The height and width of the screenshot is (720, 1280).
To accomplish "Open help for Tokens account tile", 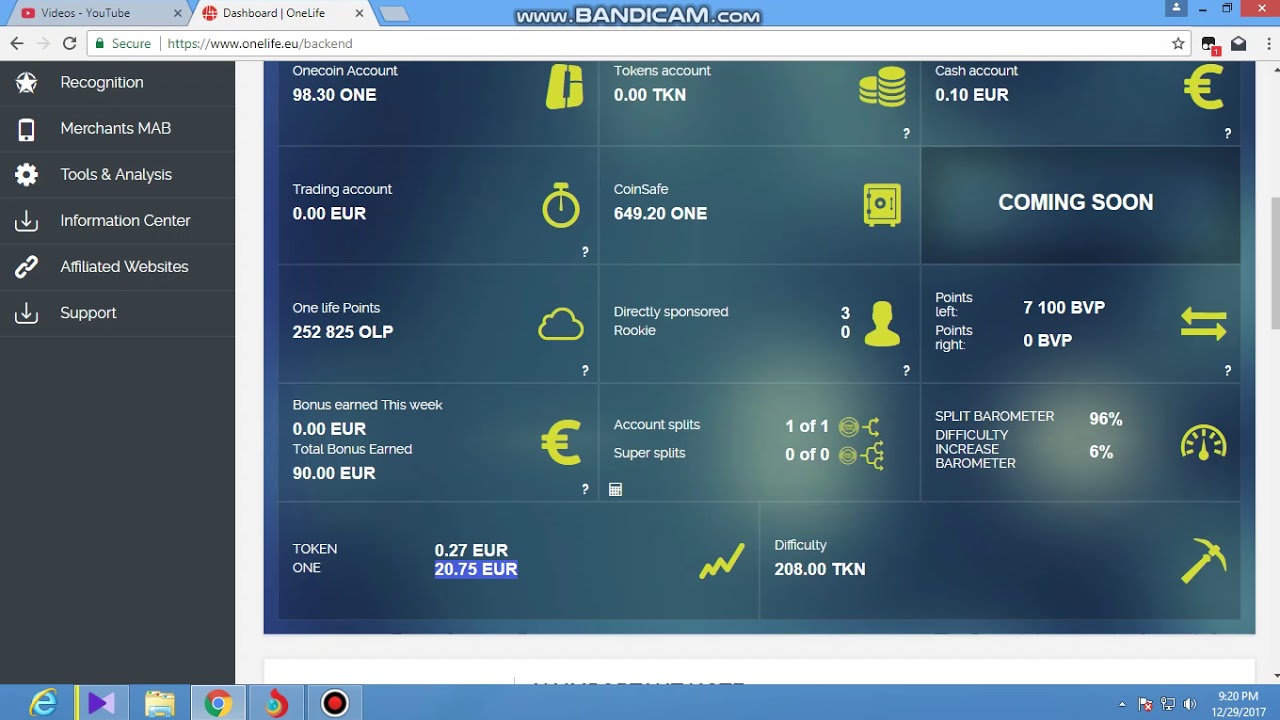I will pyautogui.click(x=906, y=133).
